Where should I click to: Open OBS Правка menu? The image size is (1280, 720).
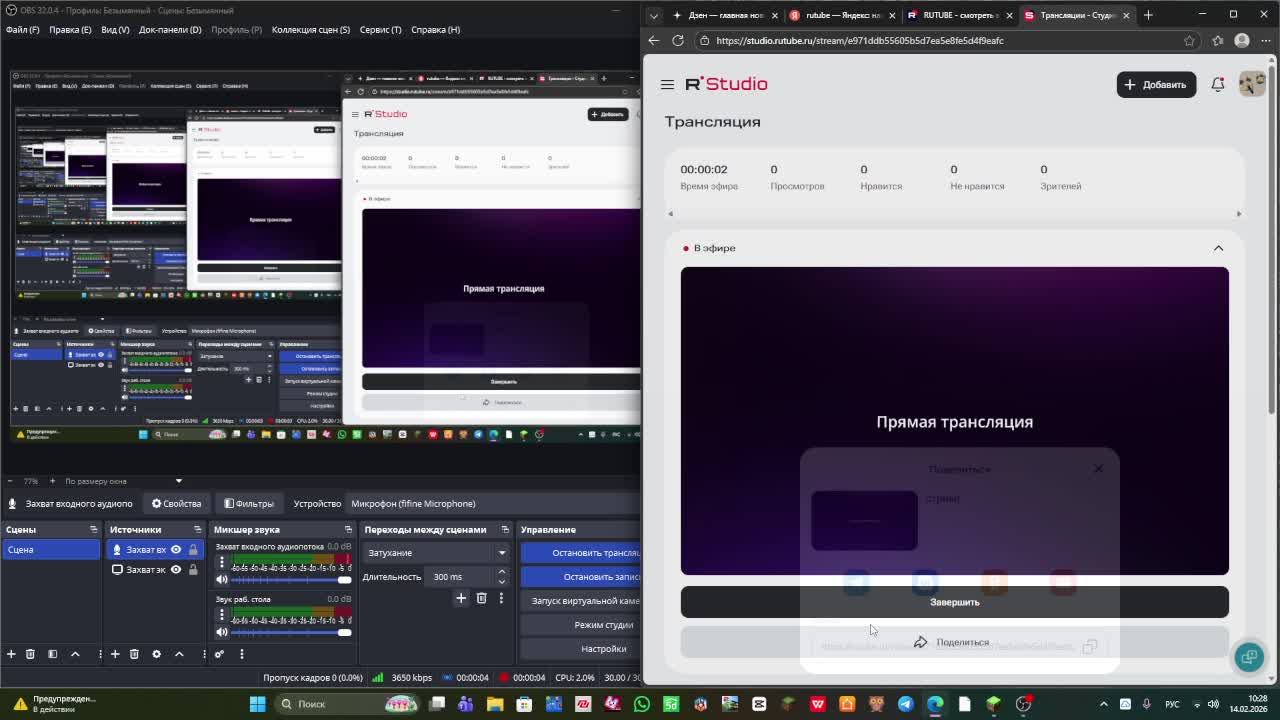(x=70, y=30)
